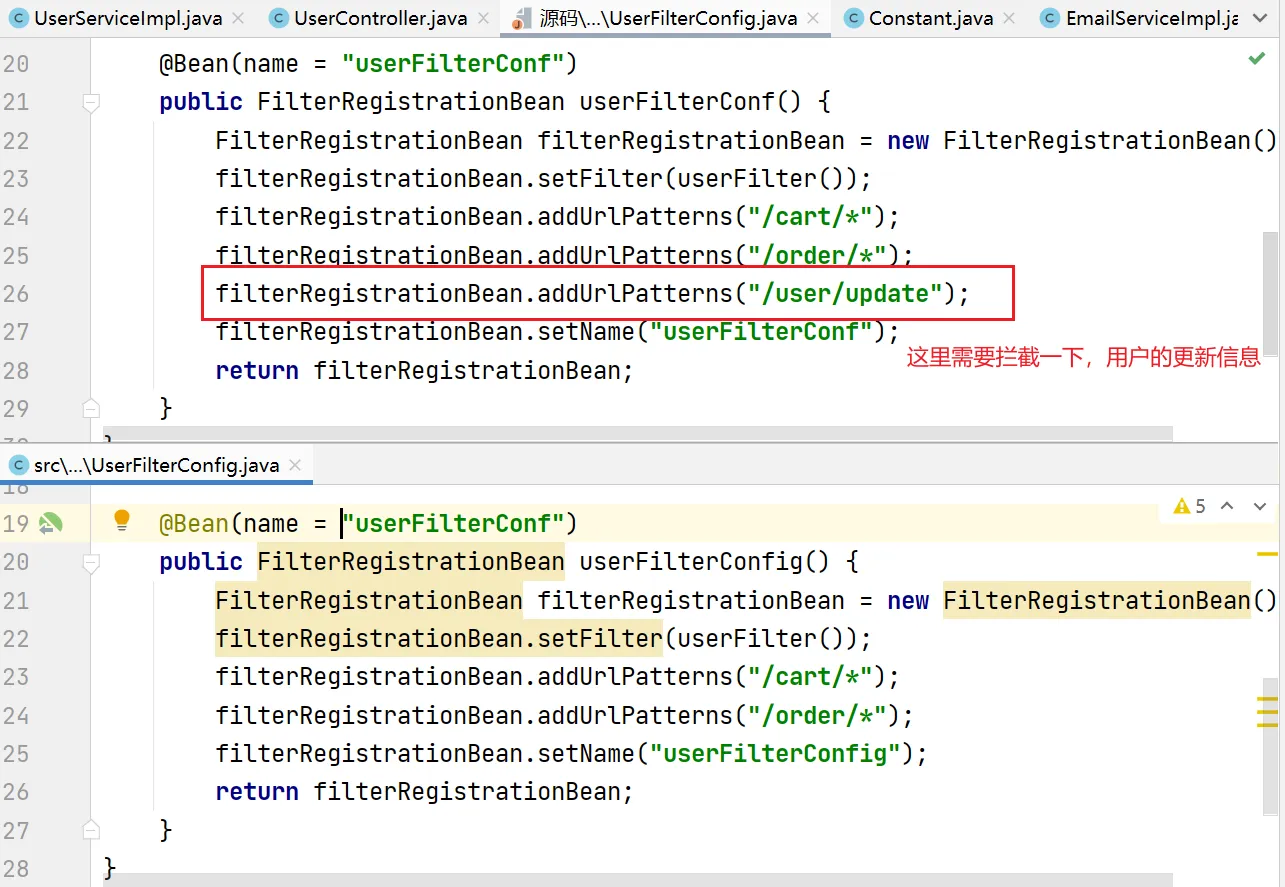
Task: Click the Spring bean gutter icon on line 19
Action: click(50, 522)
